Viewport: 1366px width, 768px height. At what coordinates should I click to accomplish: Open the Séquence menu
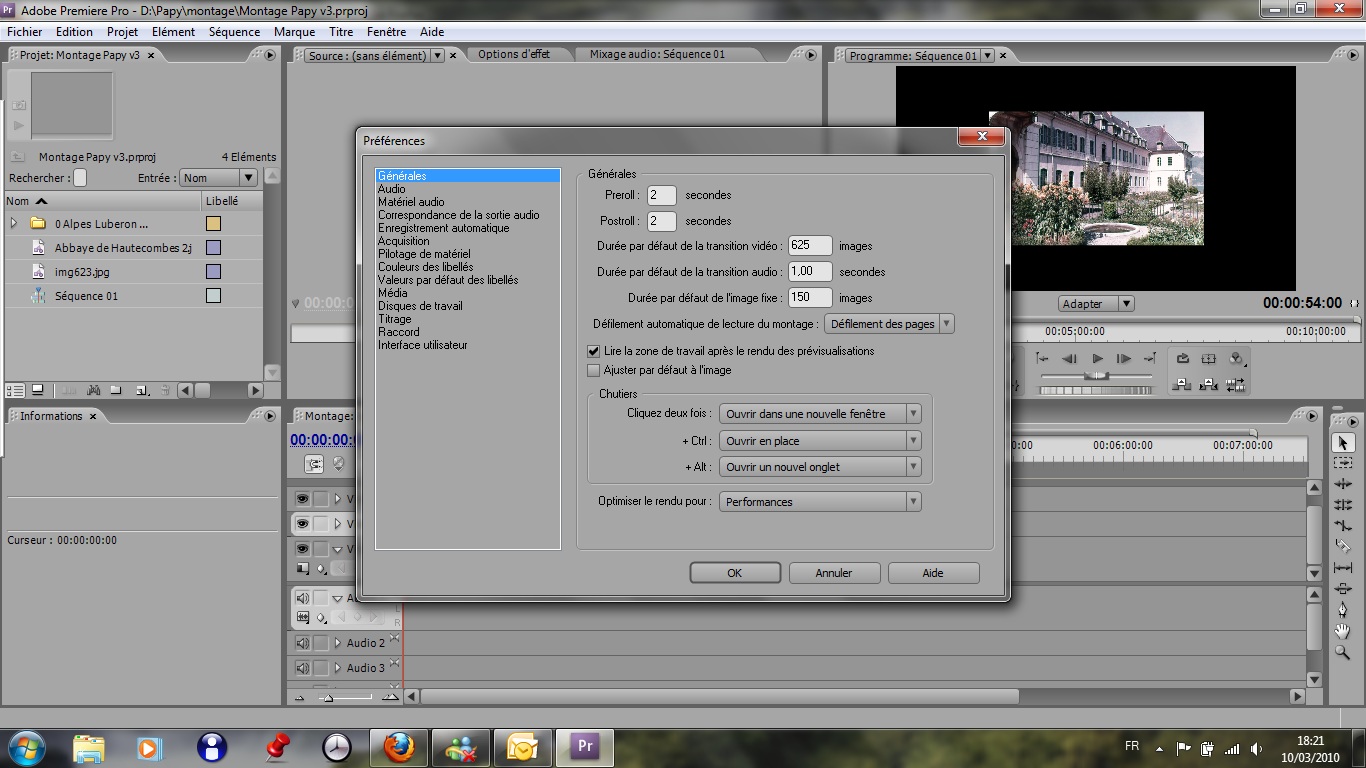[234, 32]
